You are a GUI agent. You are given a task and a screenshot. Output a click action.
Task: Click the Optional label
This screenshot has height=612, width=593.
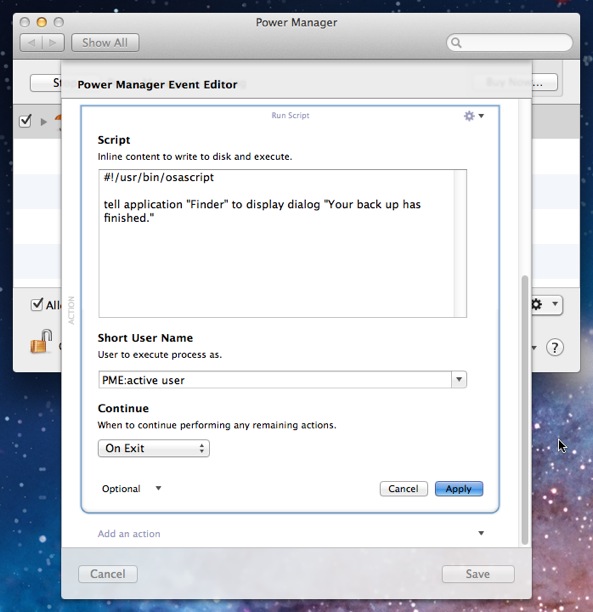coord(121,489)
